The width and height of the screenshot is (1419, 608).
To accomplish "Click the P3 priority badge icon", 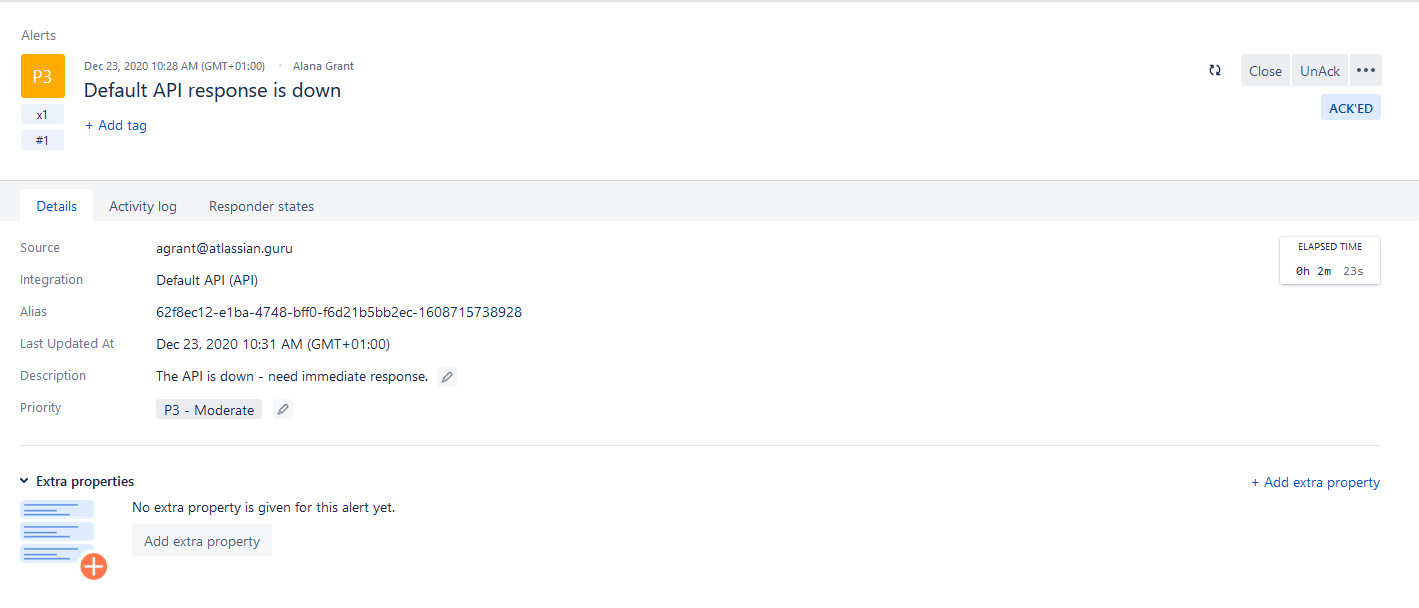I will coord(42,76).
